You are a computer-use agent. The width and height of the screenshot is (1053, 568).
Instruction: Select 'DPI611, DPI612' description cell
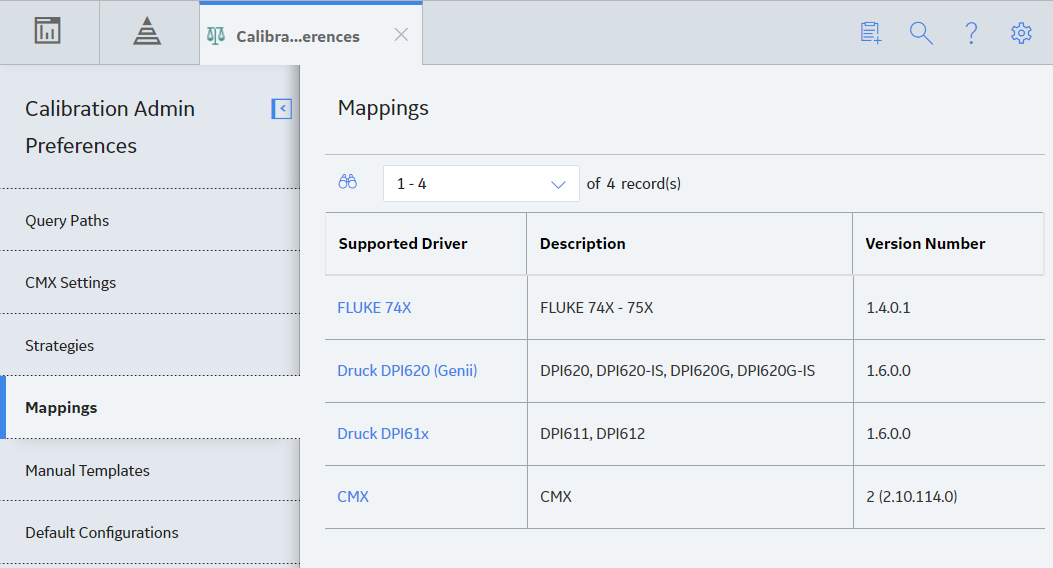(690, 434)
